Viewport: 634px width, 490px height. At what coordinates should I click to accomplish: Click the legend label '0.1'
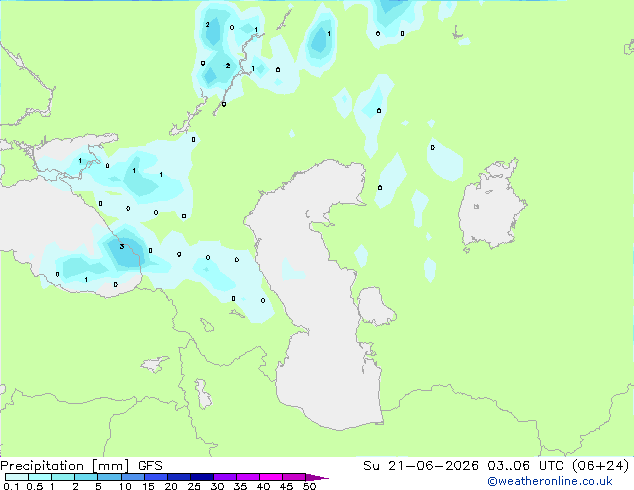pos(11,486)
